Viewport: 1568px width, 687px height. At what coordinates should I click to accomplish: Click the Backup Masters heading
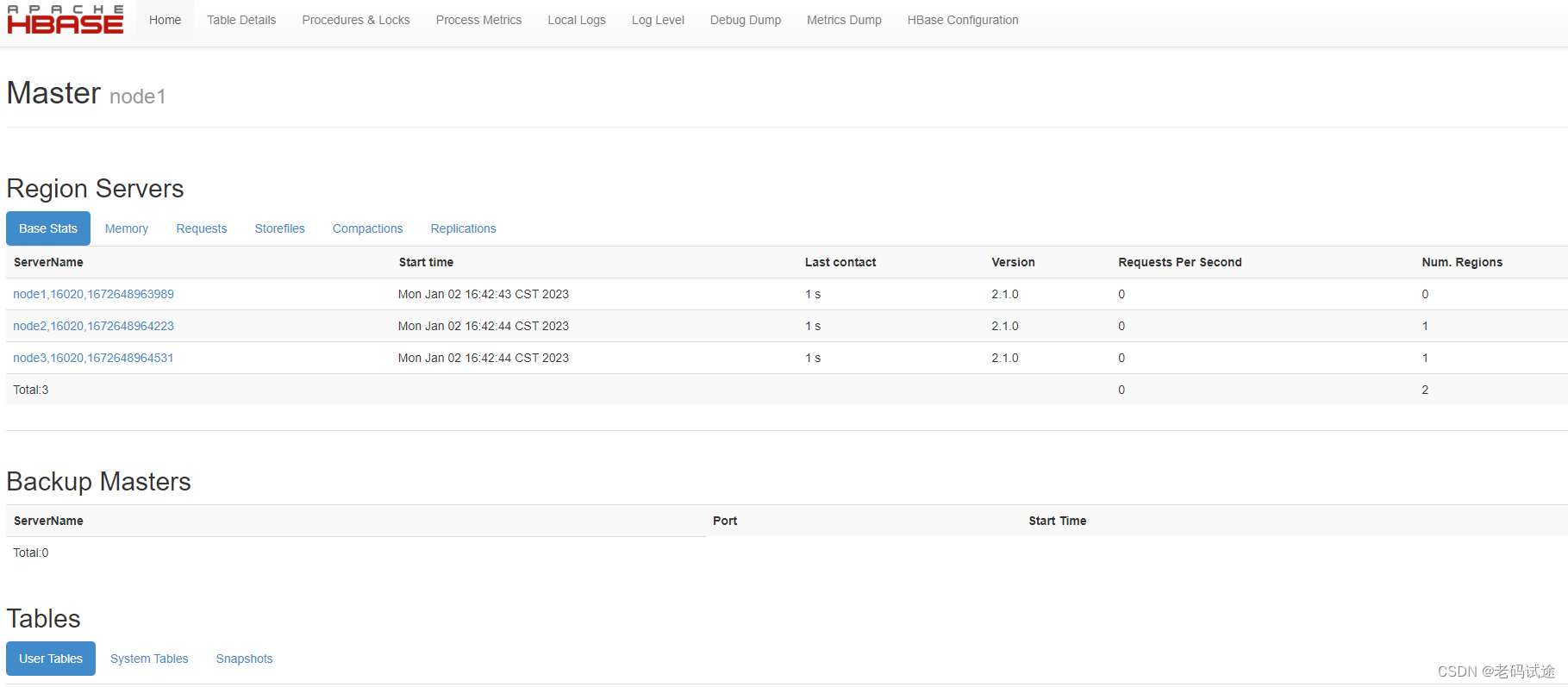pyautogui.click(x=98, y=482)
